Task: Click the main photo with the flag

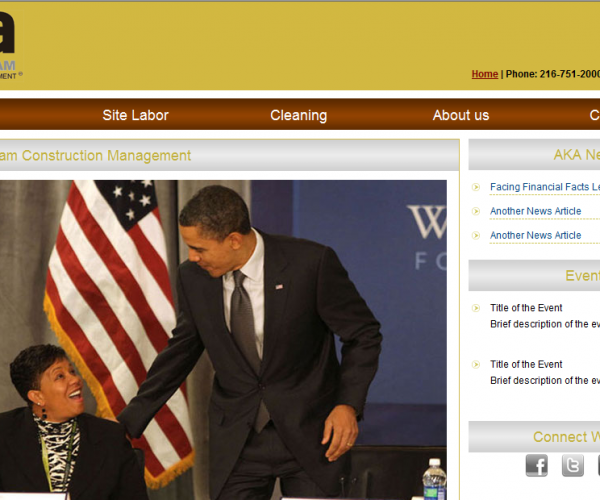Action: click(223, 340)
